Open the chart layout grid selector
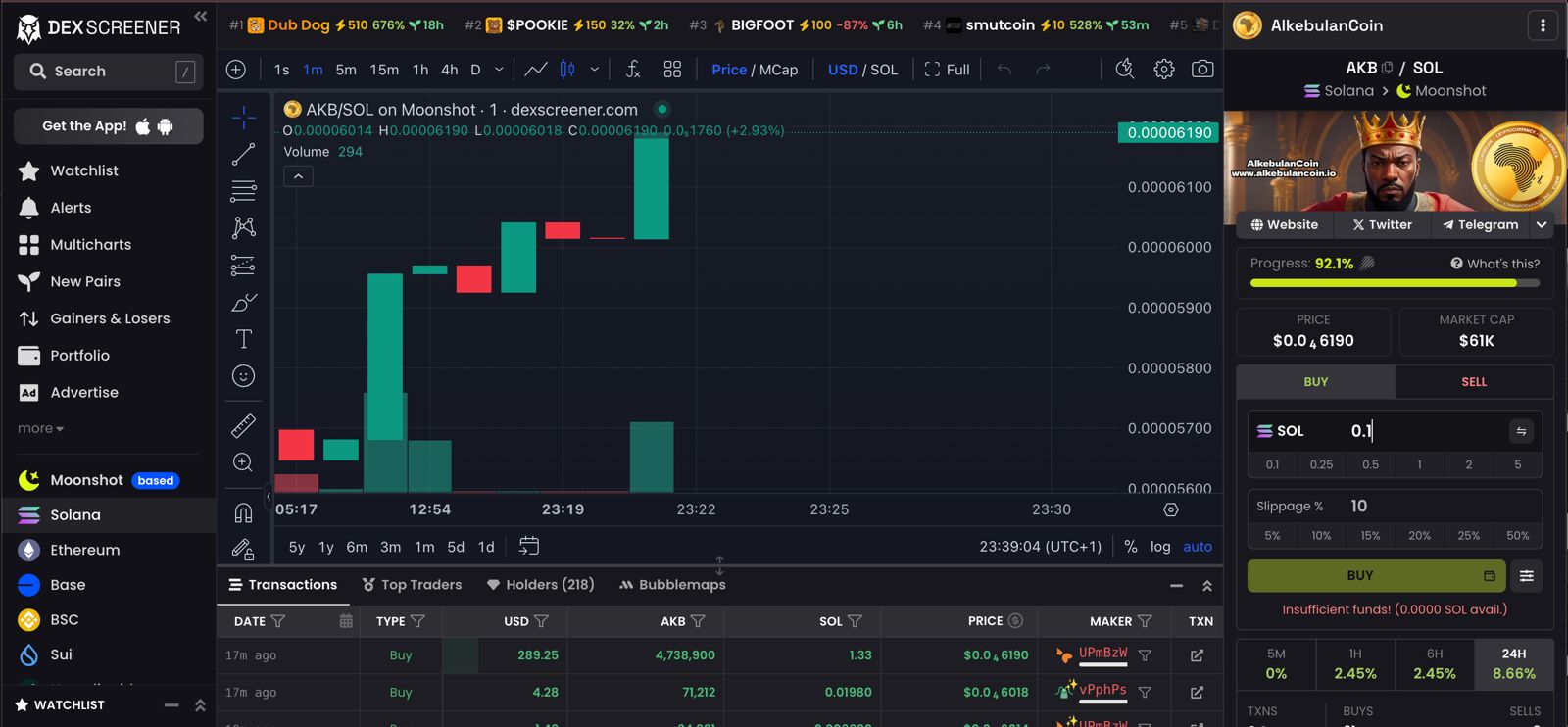The image size is (1568, 727). (x=672, y=70)
